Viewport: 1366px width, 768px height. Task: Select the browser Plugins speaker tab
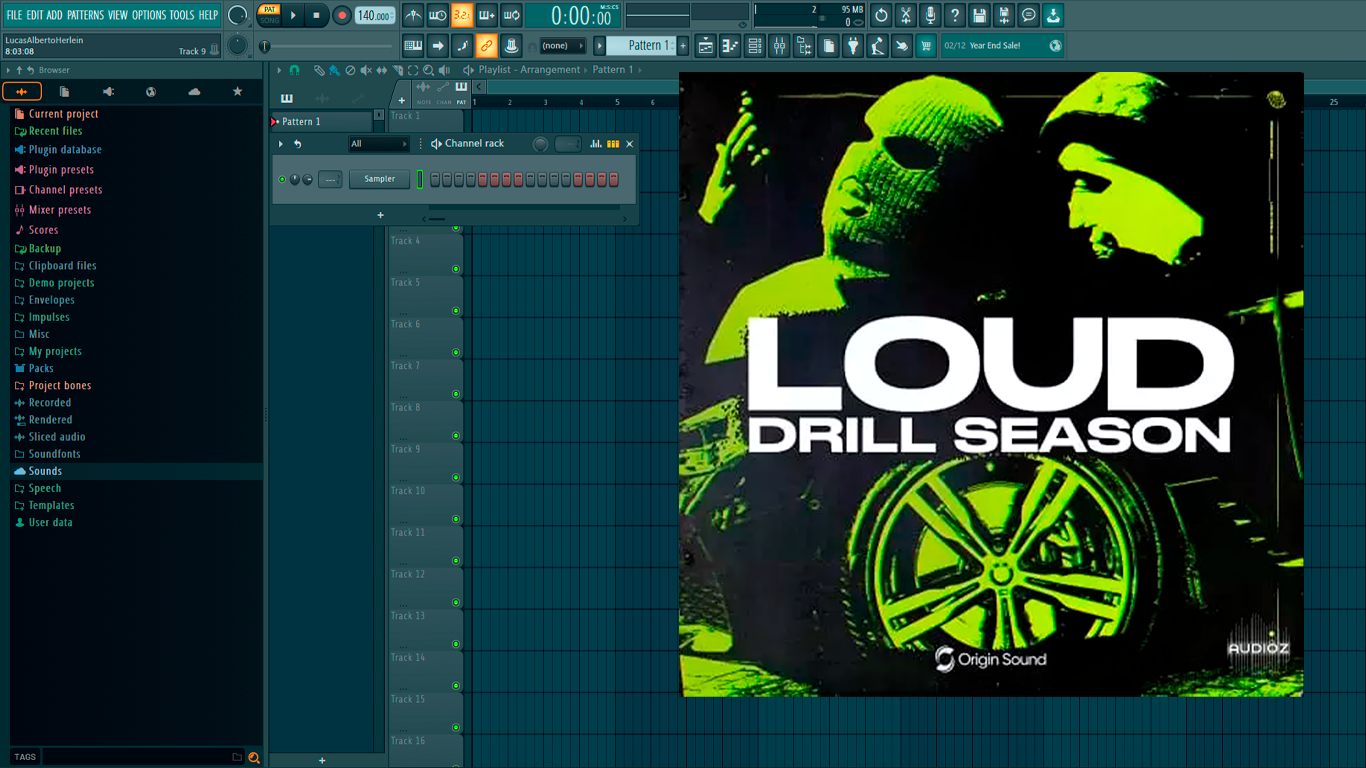pyautogui.click(x=108, y=91)
